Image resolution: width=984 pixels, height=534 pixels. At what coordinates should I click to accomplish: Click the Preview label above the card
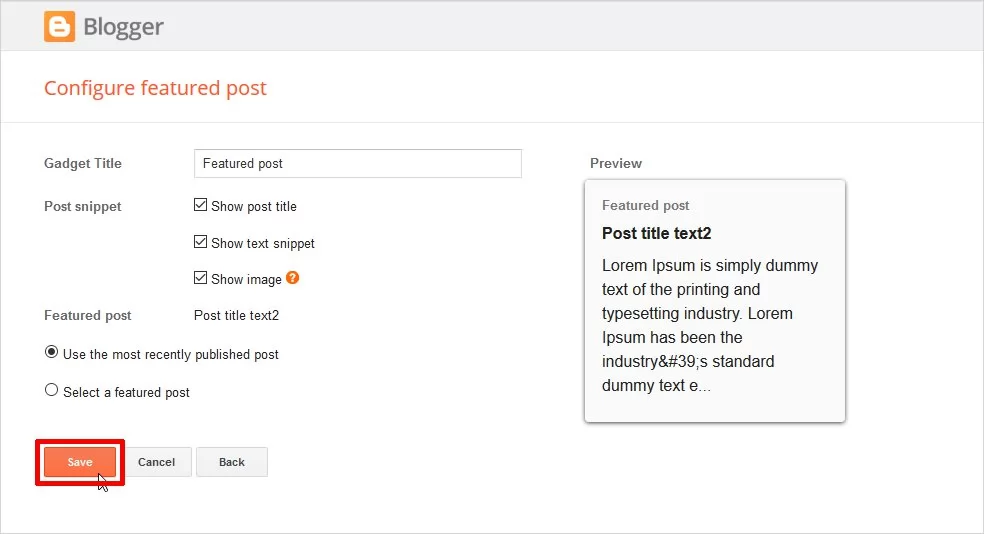click(616, 163)
